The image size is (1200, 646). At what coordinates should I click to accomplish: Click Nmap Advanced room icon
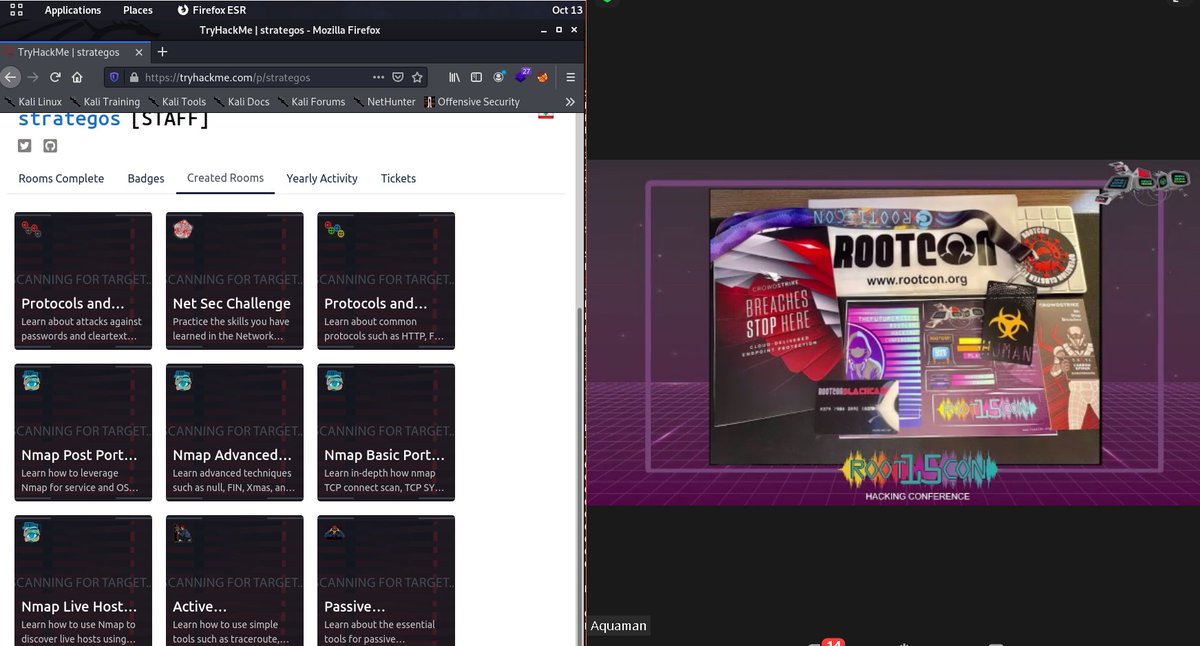click(x=182, y=381)
